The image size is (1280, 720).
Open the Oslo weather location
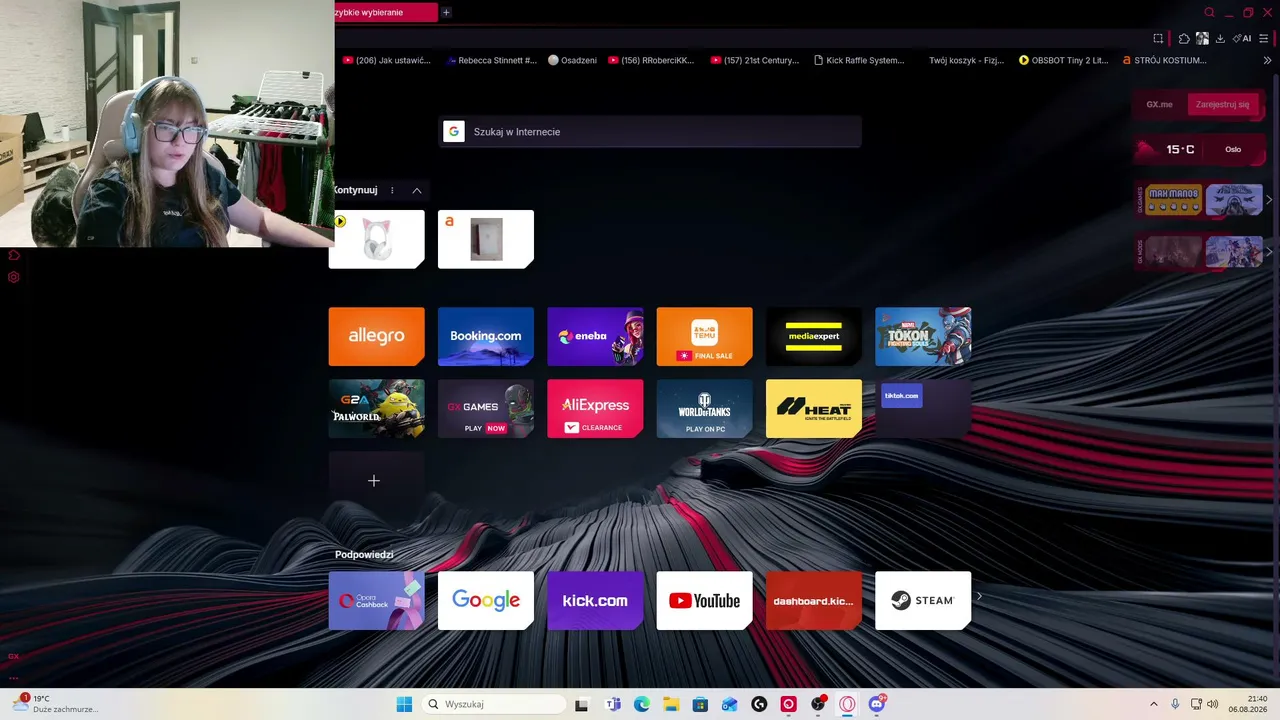click(x=1233, y=149)
